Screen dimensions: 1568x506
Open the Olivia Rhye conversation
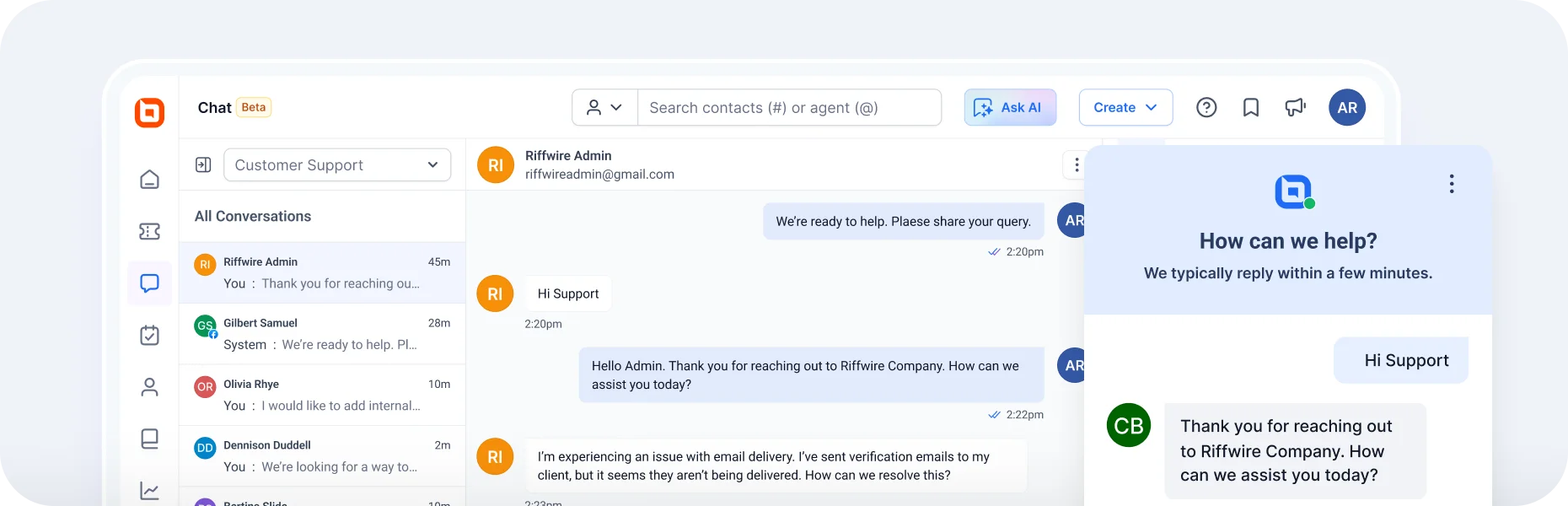[322, 395]
